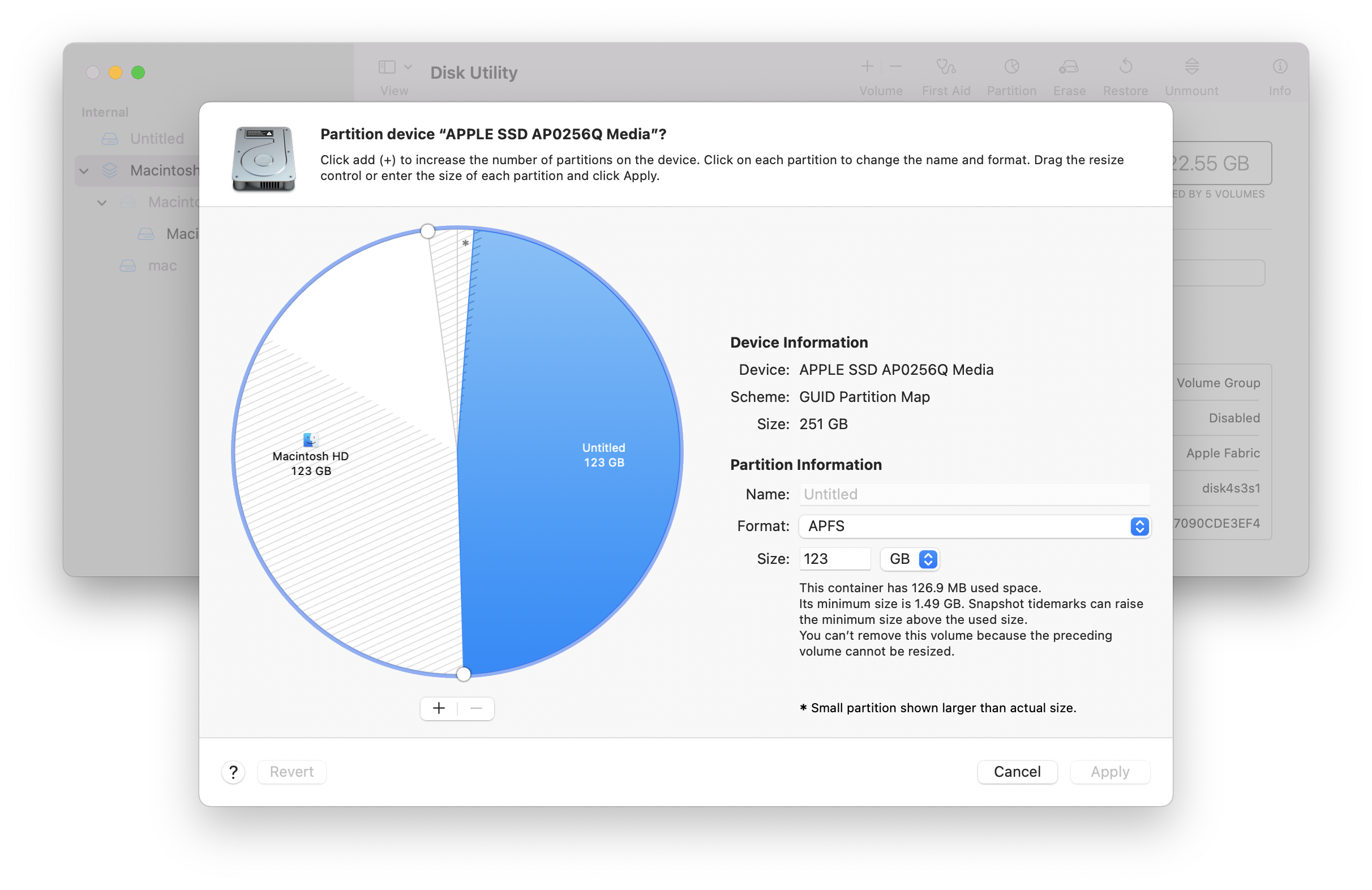Screen dimensions: 1372x890
Task: Click the partition Name input field
Action: [x=974, y=494]
